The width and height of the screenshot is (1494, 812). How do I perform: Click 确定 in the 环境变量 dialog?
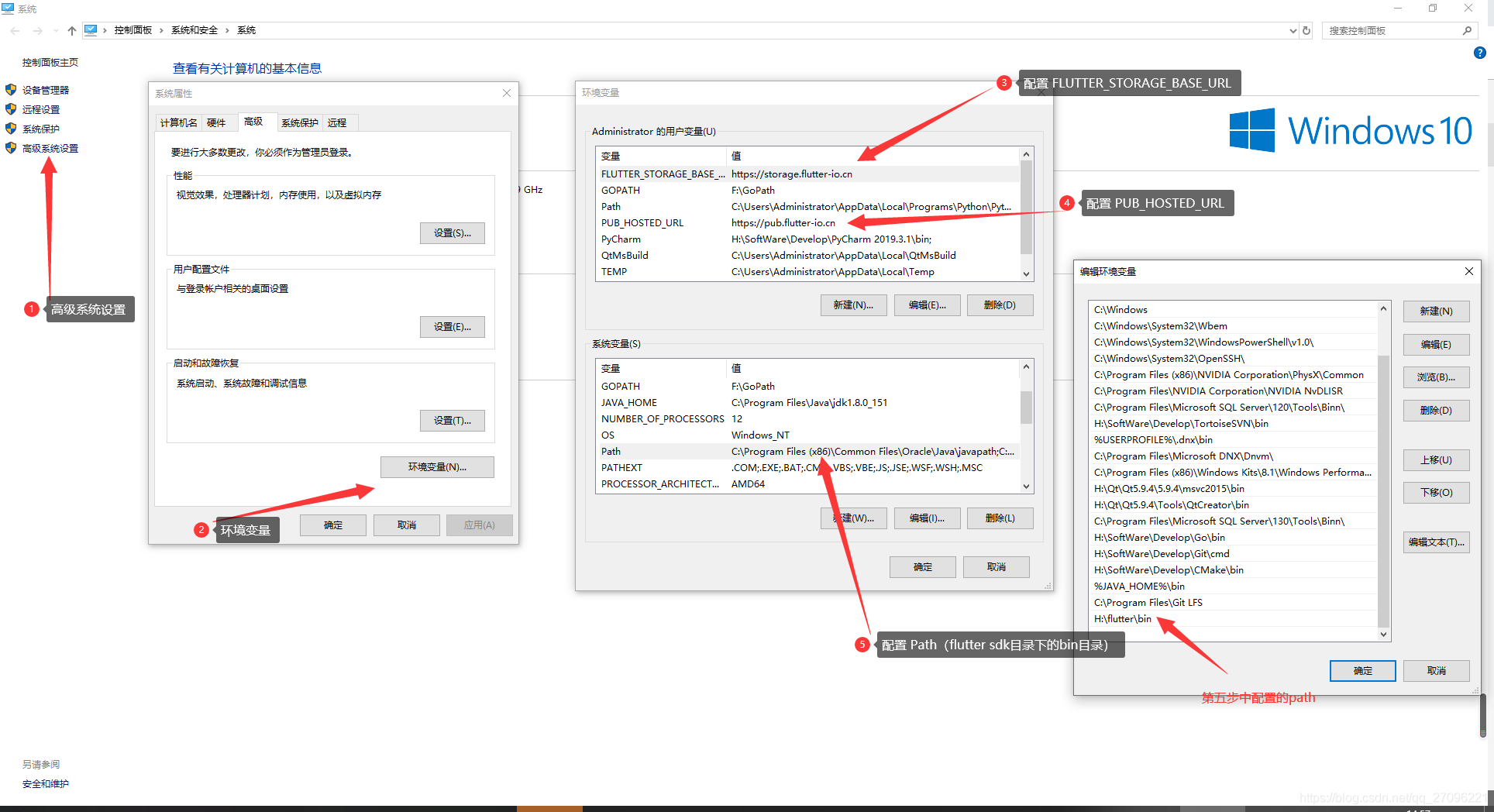point(922,566)
